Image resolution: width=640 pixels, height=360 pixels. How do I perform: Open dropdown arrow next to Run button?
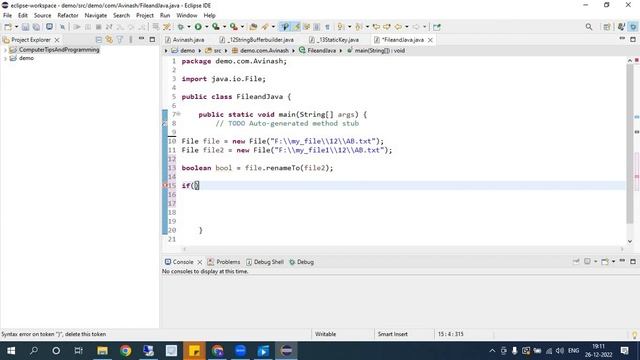[207, 27]
